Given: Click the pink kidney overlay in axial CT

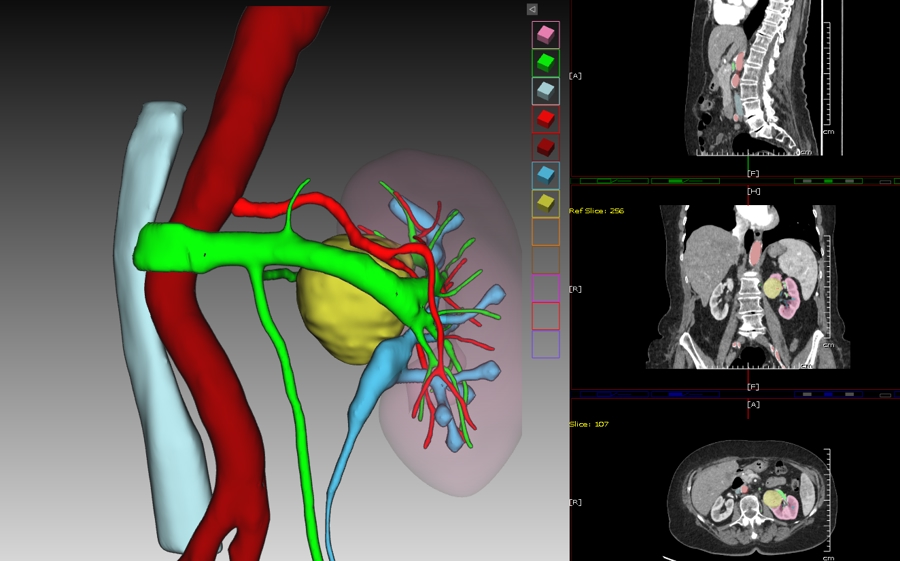Looking at the screenshot, I should (x=788, y=507).
